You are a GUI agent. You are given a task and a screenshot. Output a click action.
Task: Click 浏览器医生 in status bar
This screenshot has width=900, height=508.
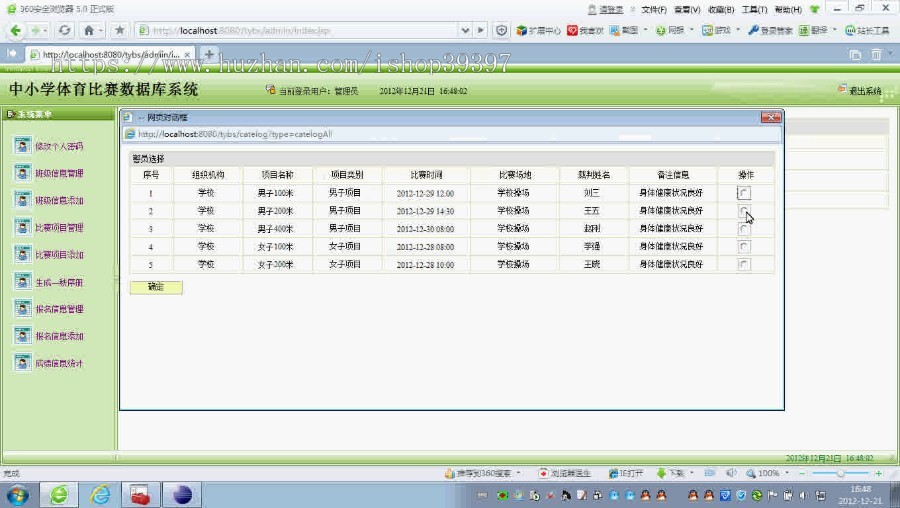(x=565, y=473)
